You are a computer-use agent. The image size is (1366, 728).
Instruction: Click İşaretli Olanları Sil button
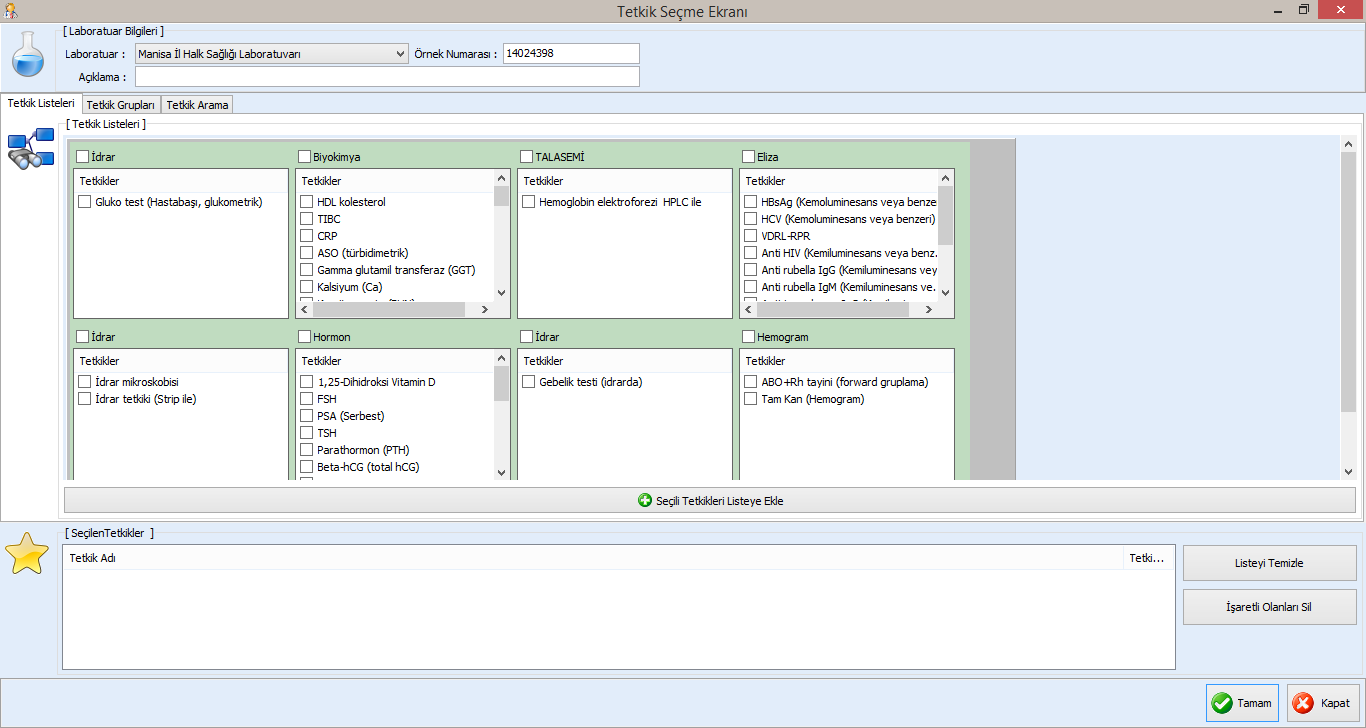click(x=1270, y=607)
